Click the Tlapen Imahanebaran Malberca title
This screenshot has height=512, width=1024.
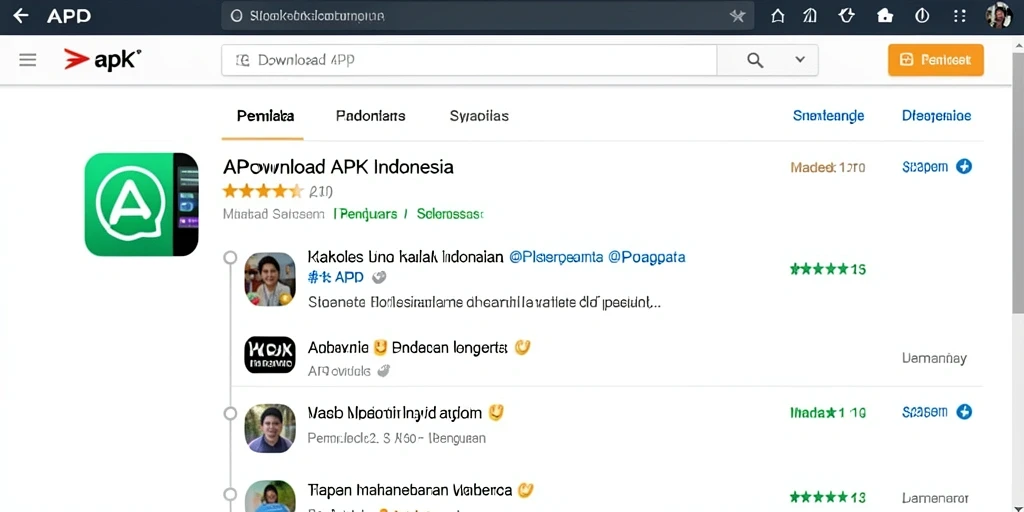410,490
